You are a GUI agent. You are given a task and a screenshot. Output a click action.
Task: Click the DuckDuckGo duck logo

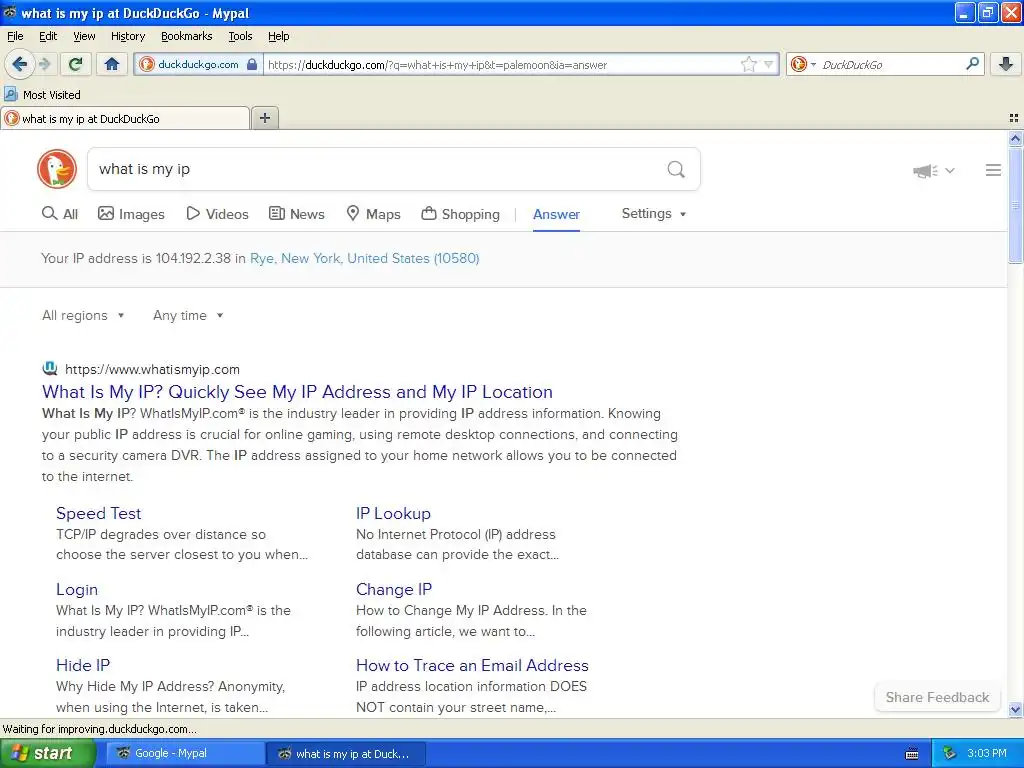point(57,169)
